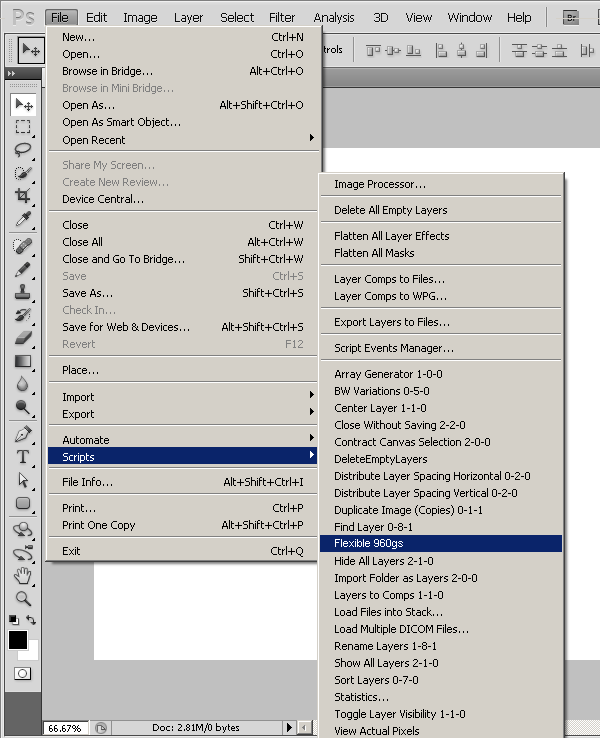The height and width of the screenshot is (738, 600).
Task: Select the 3D Camera Rotate tool
Action: pyautogui.click(x=23, y=554)
